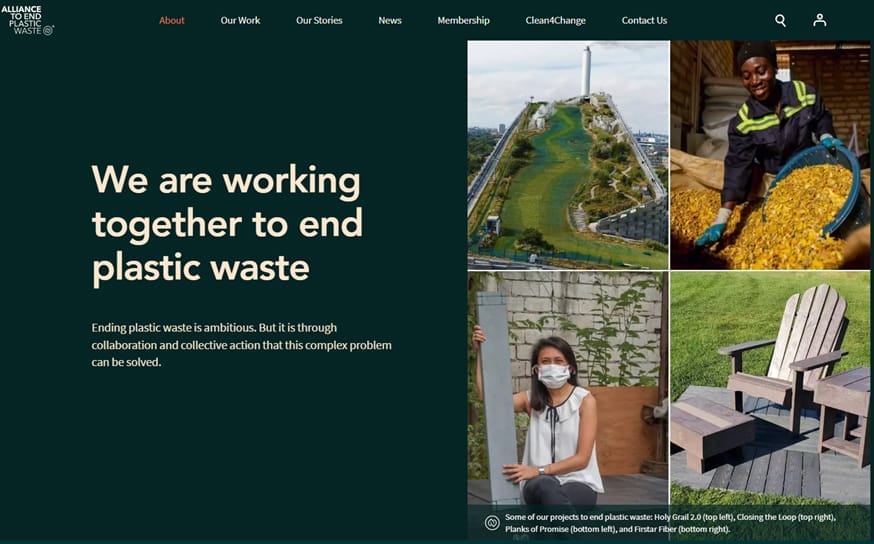Viewport: 874px width, 544px height.
Task: Click the paragraph on collaboration and collective action
Action: click(x=241, y=345)
